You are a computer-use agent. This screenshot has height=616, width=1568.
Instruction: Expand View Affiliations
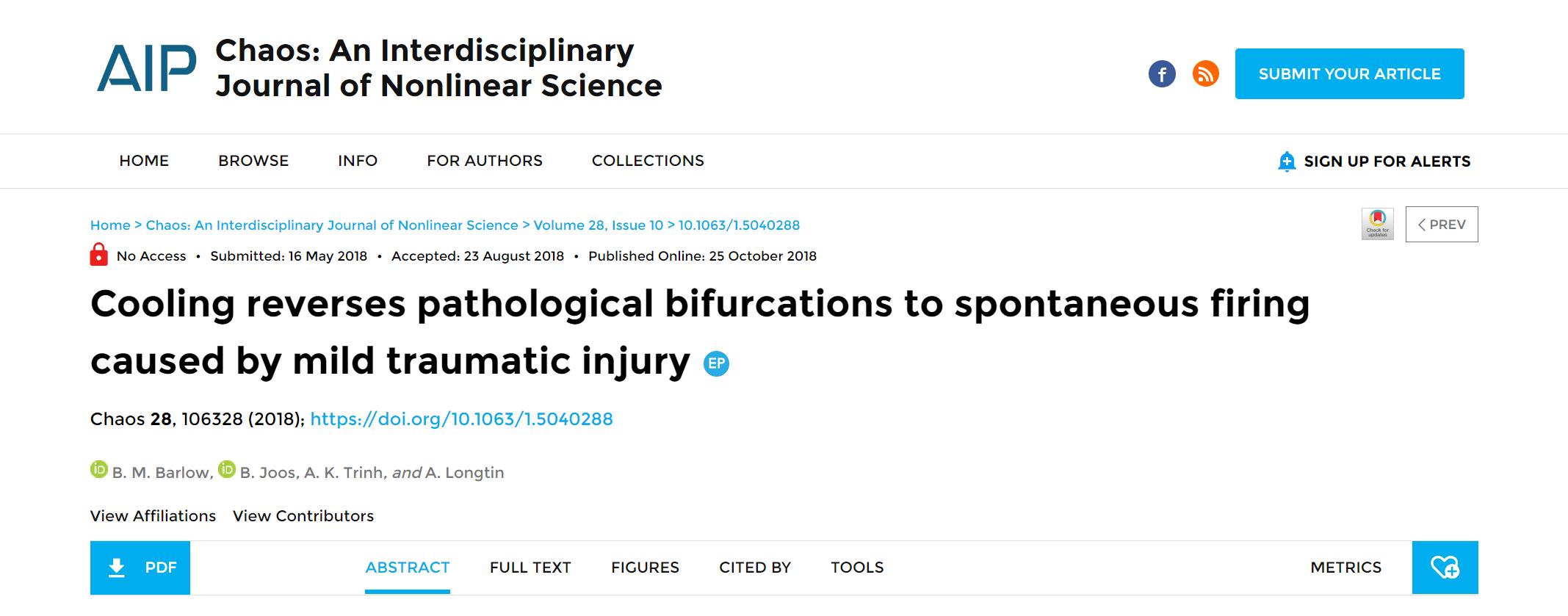coord(153,516)
